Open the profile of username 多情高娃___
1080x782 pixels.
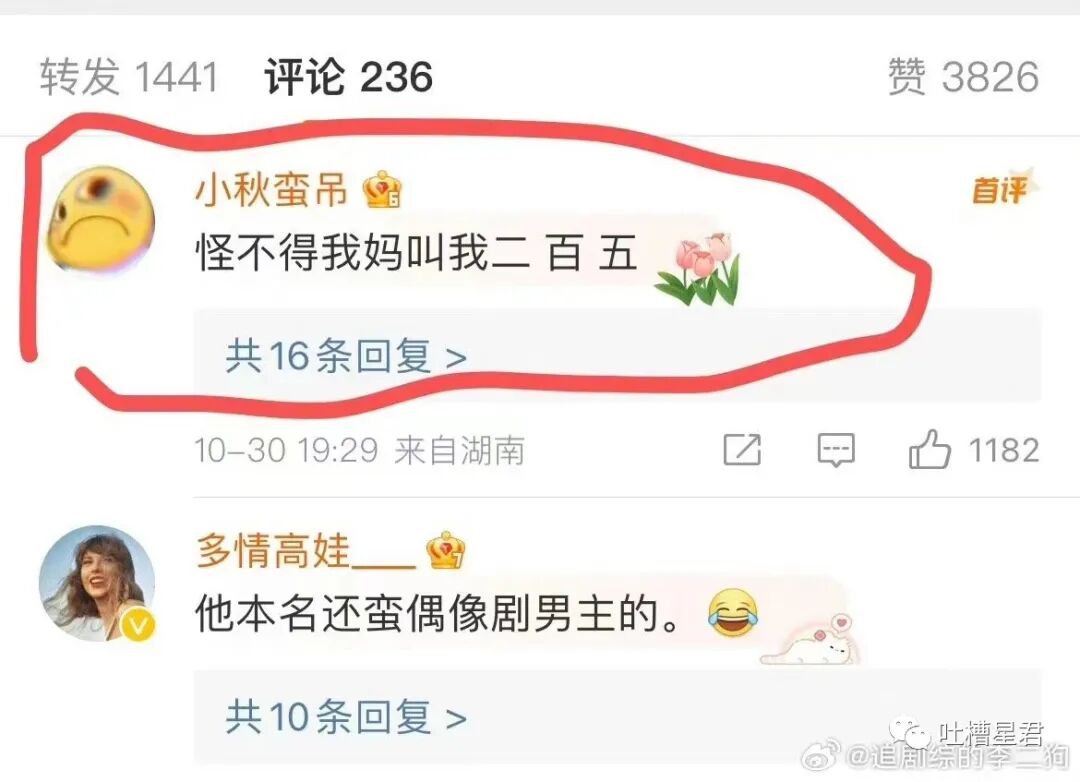coord(307,551)
